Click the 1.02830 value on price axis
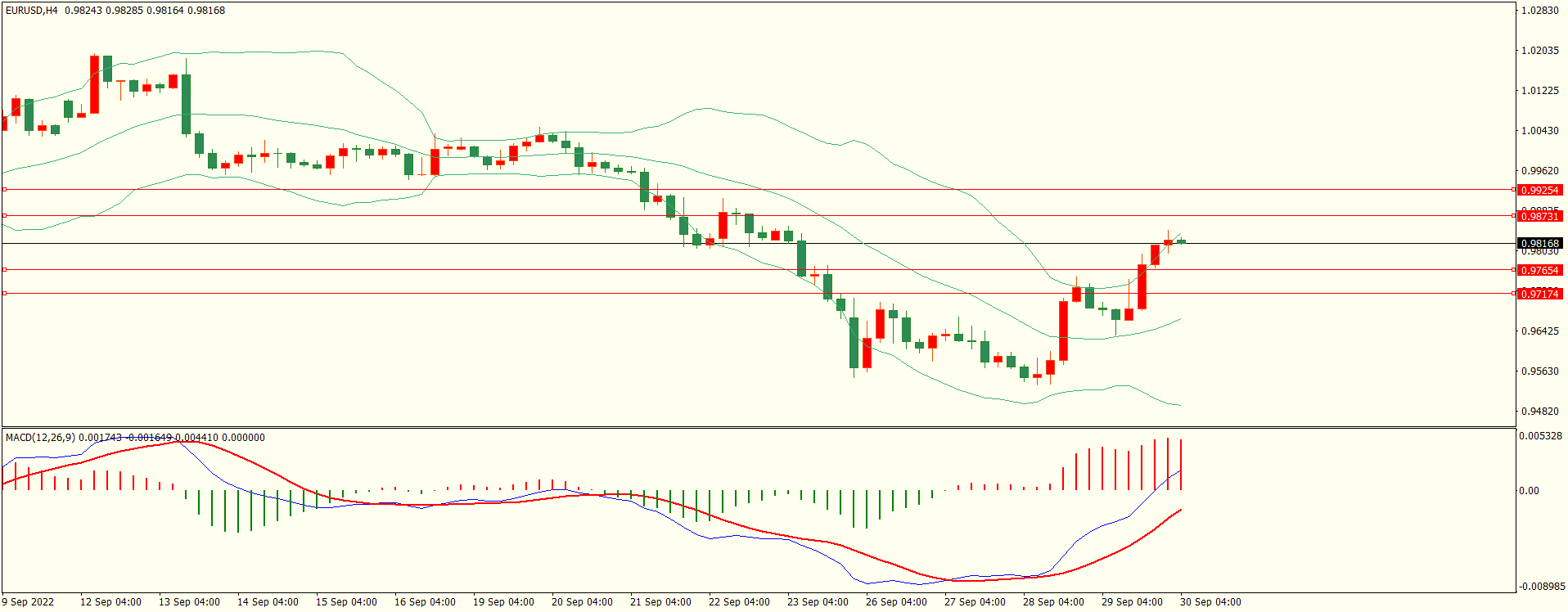This screenshot has width=1568, height=612. tap(1539, 11)
